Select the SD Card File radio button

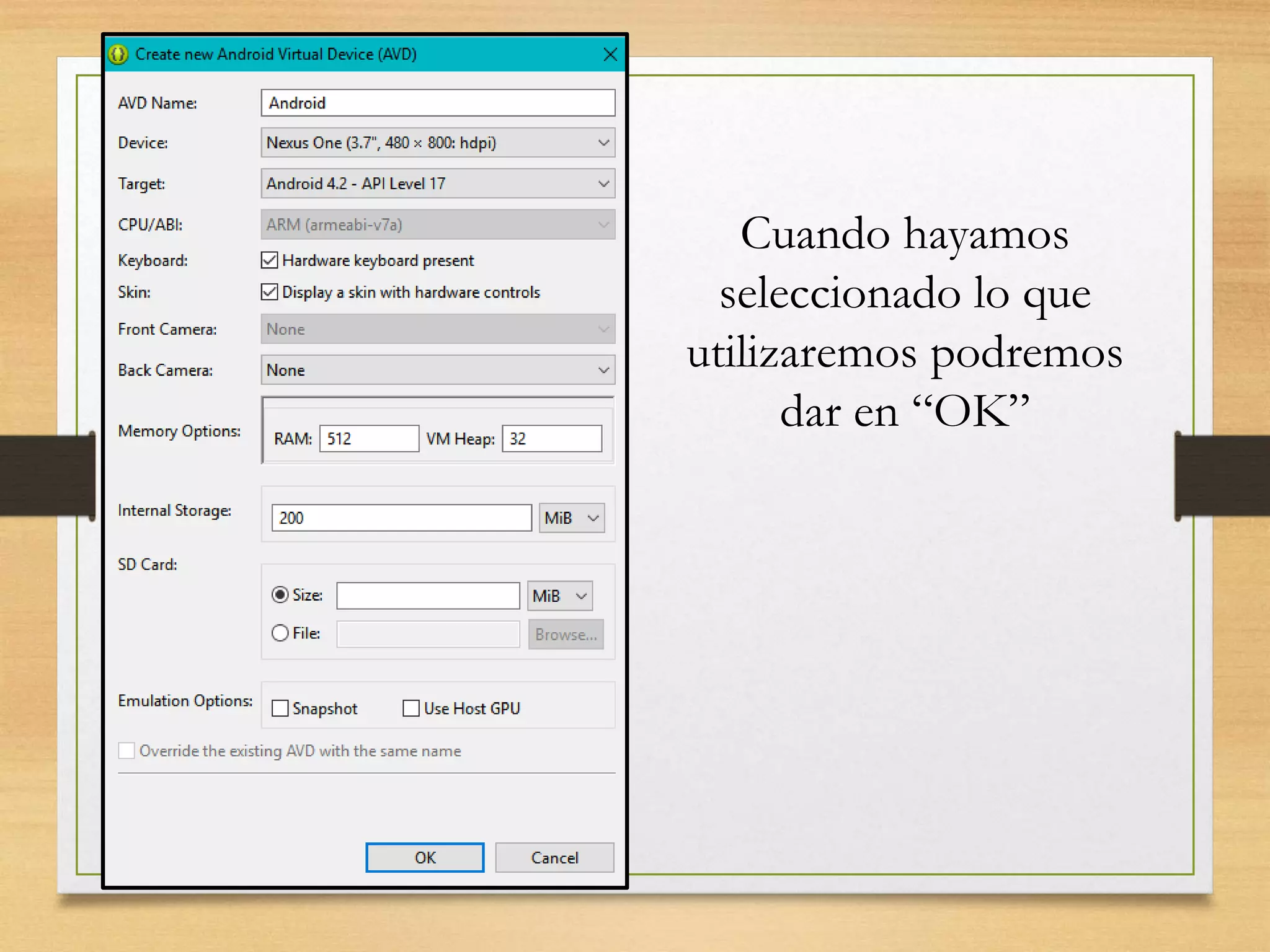tap(280, 633)
